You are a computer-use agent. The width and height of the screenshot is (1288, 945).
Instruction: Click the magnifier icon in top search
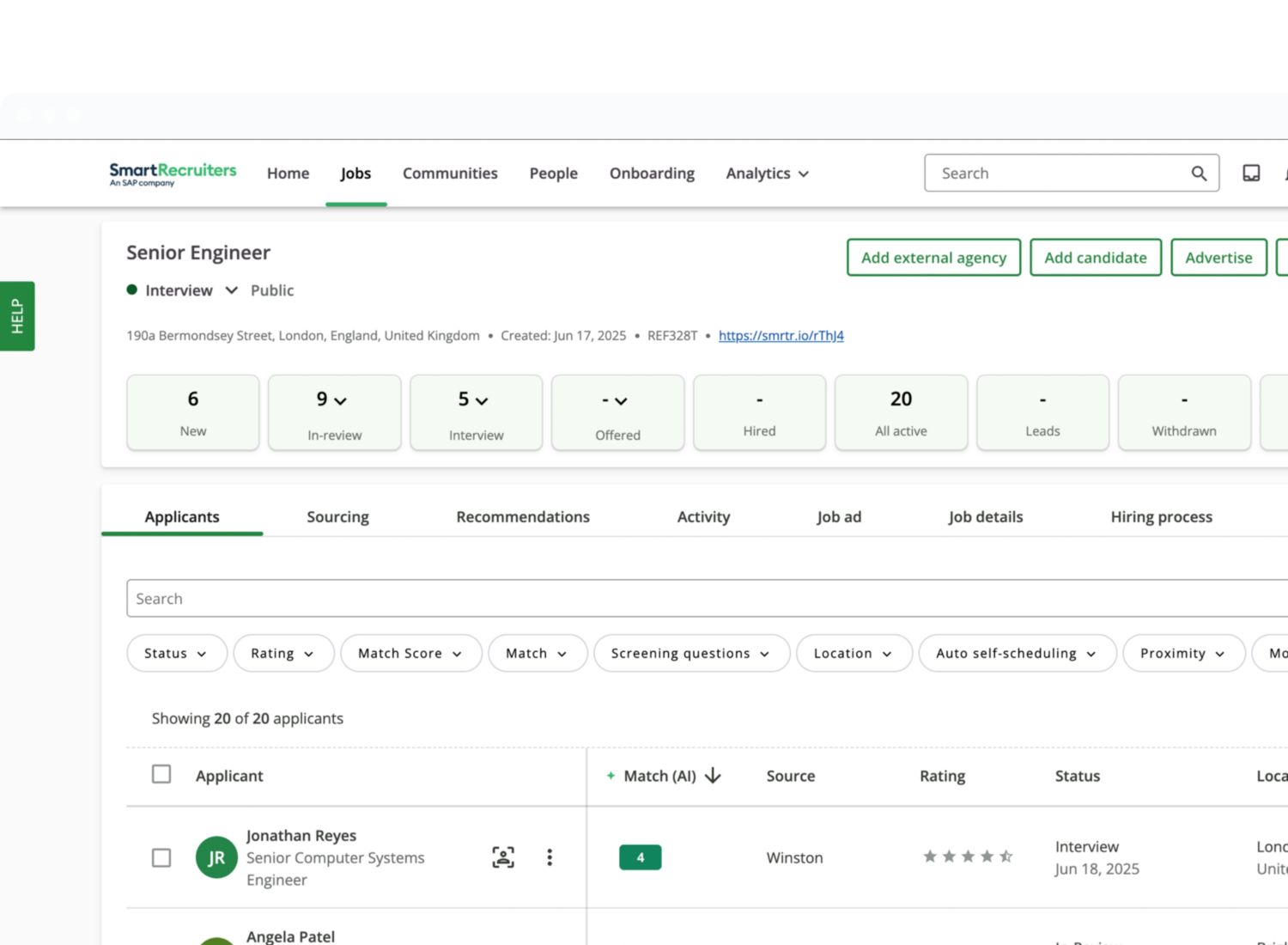1199,174
